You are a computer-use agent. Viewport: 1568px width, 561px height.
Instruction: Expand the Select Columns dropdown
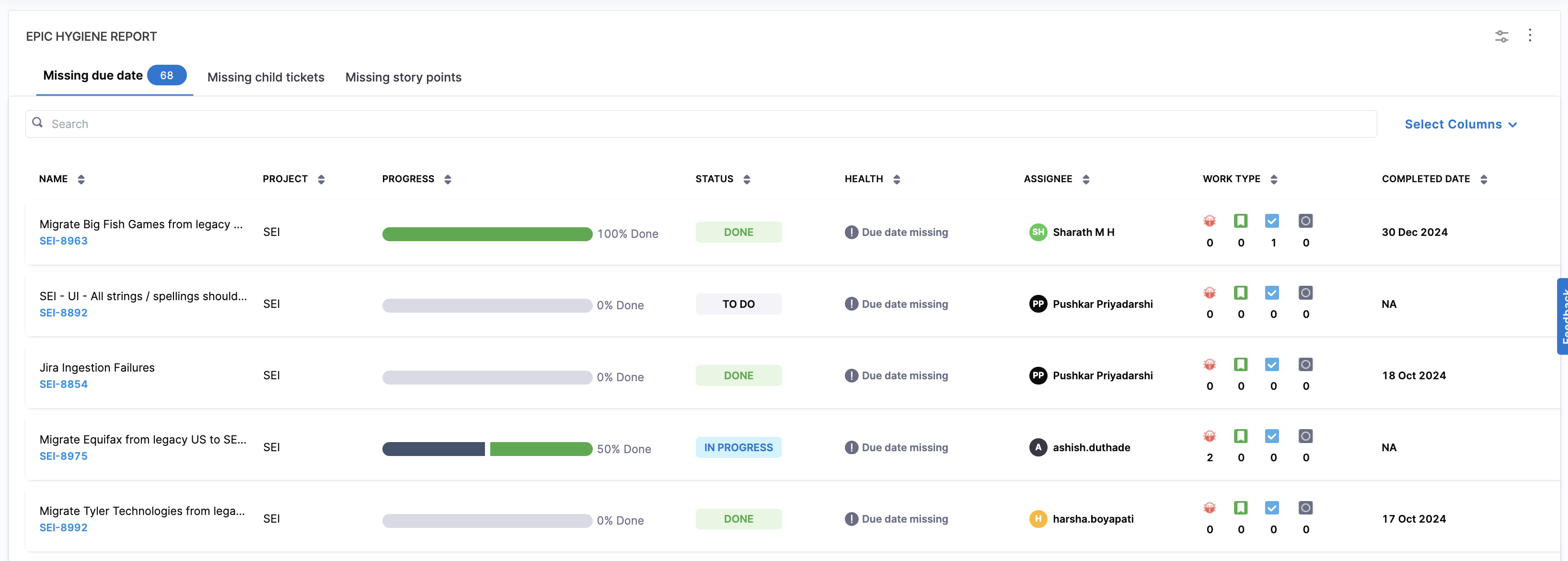tap(1460, 124)
